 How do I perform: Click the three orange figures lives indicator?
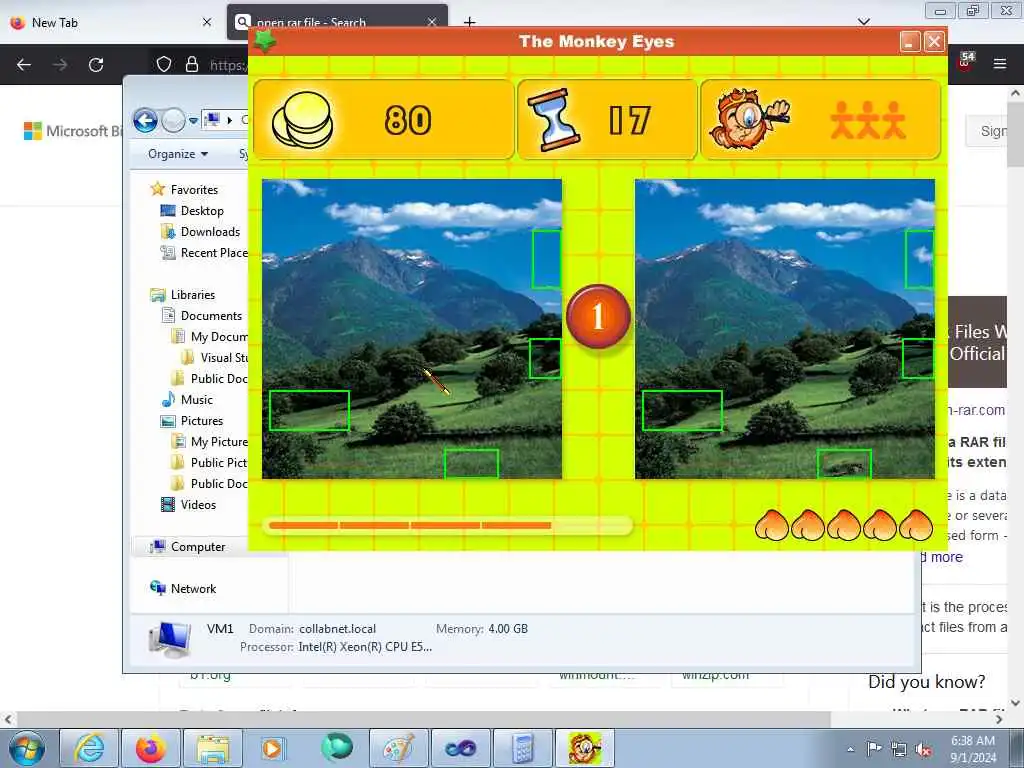pos(868,121)
